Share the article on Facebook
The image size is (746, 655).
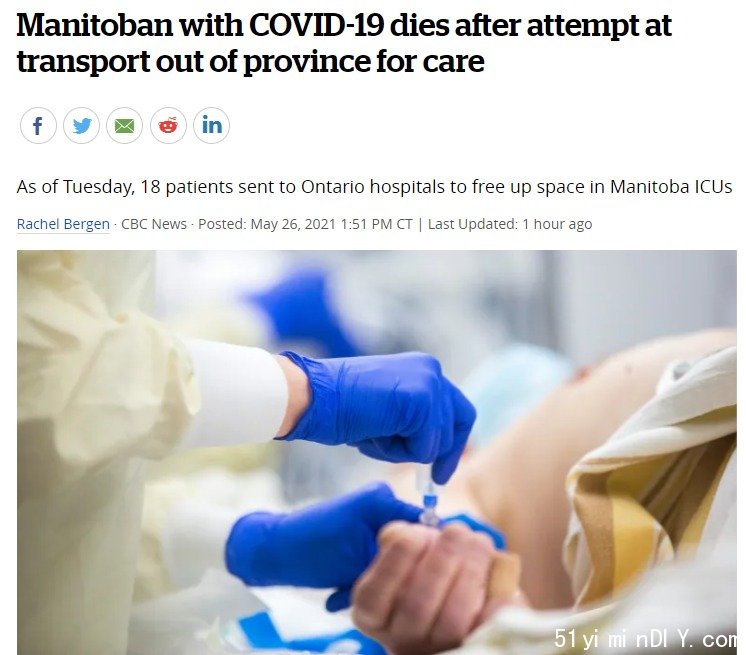38,126
